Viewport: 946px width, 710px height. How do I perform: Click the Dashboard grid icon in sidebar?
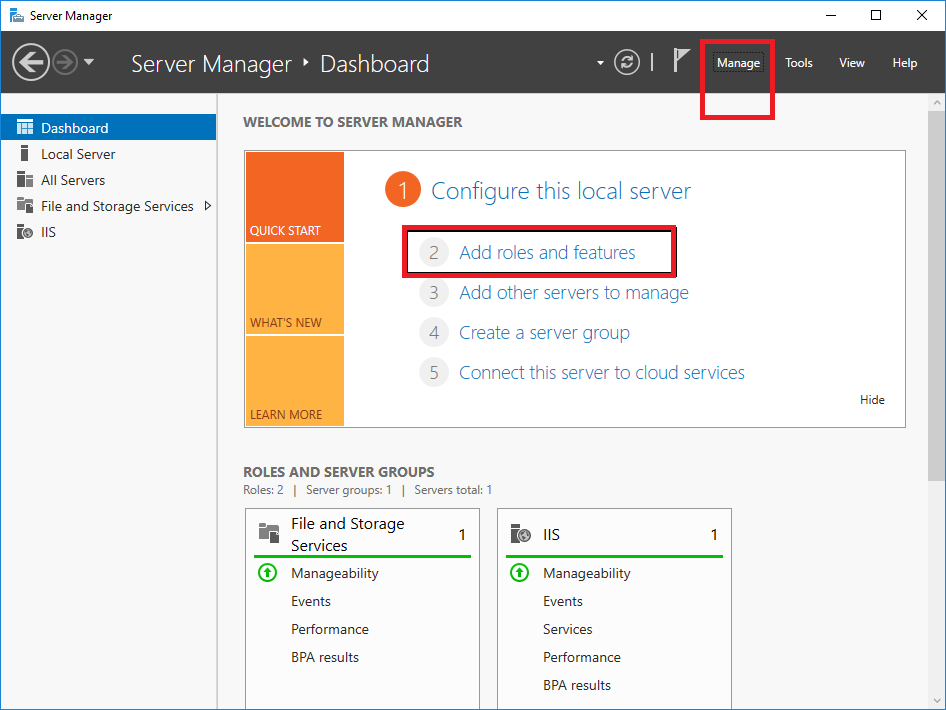[x=25, y=127]
